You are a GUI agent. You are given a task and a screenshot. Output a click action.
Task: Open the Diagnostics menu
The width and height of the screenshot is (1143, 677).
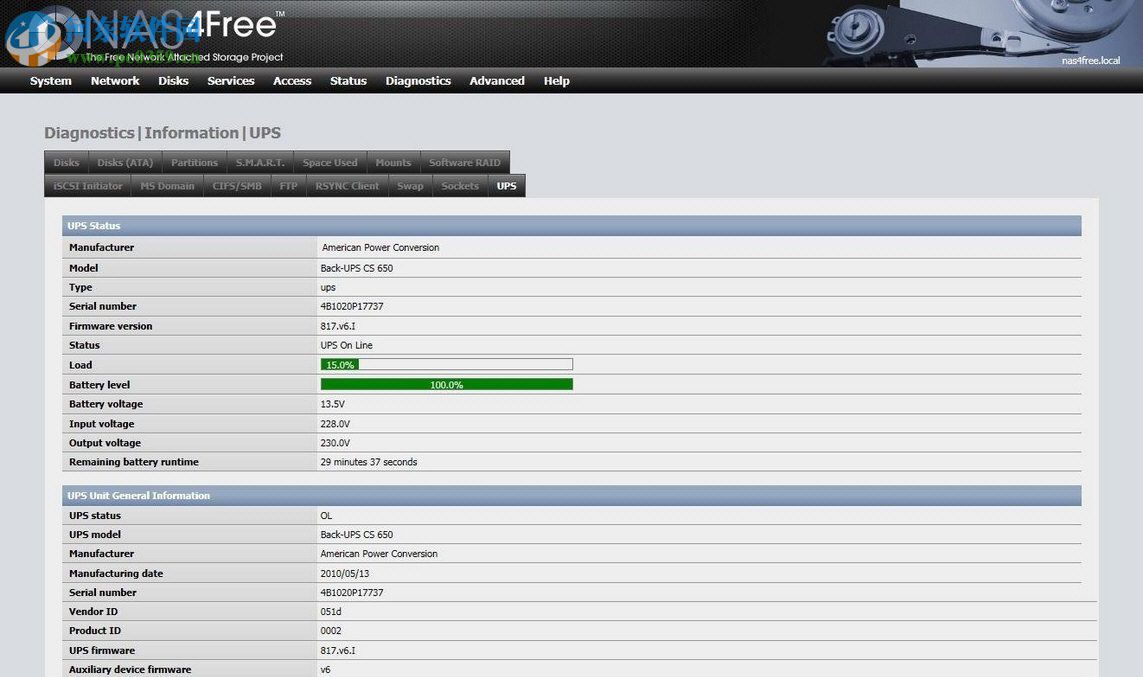(418, 81)
